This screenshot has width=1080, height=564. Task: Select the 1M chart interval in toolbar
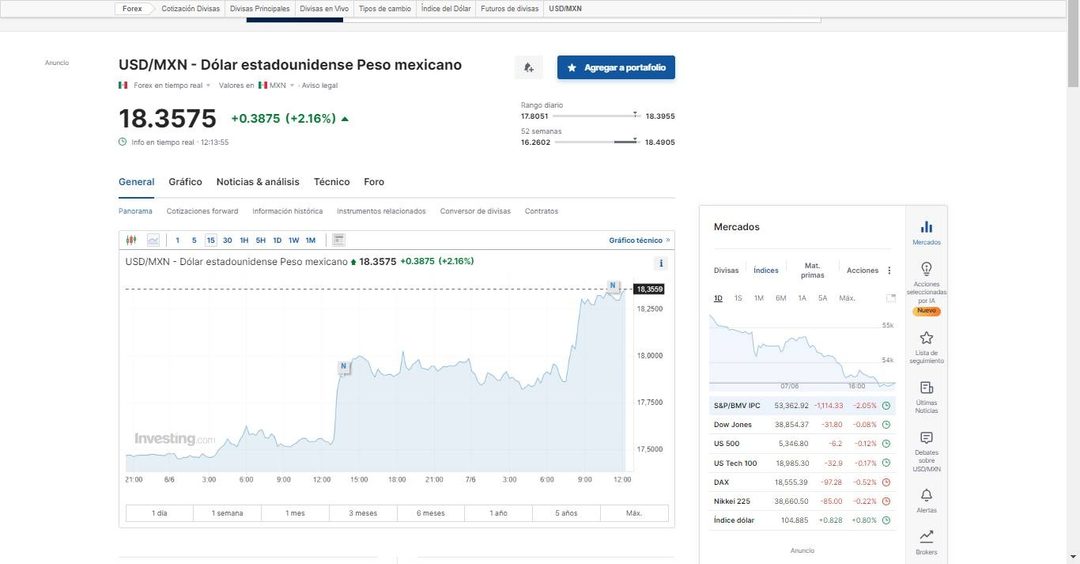(311, 240)
